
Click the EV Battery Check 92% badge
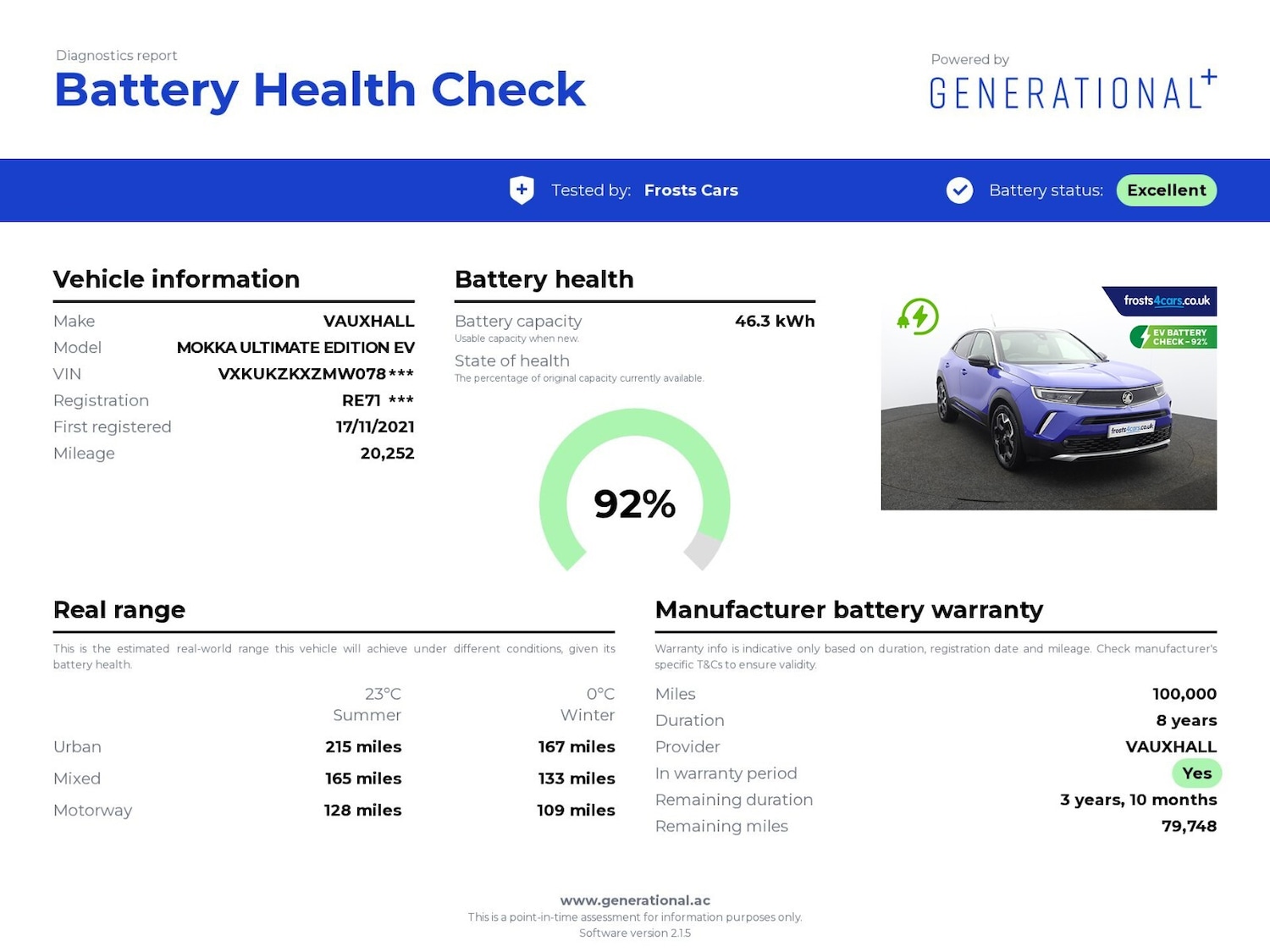1175,337
